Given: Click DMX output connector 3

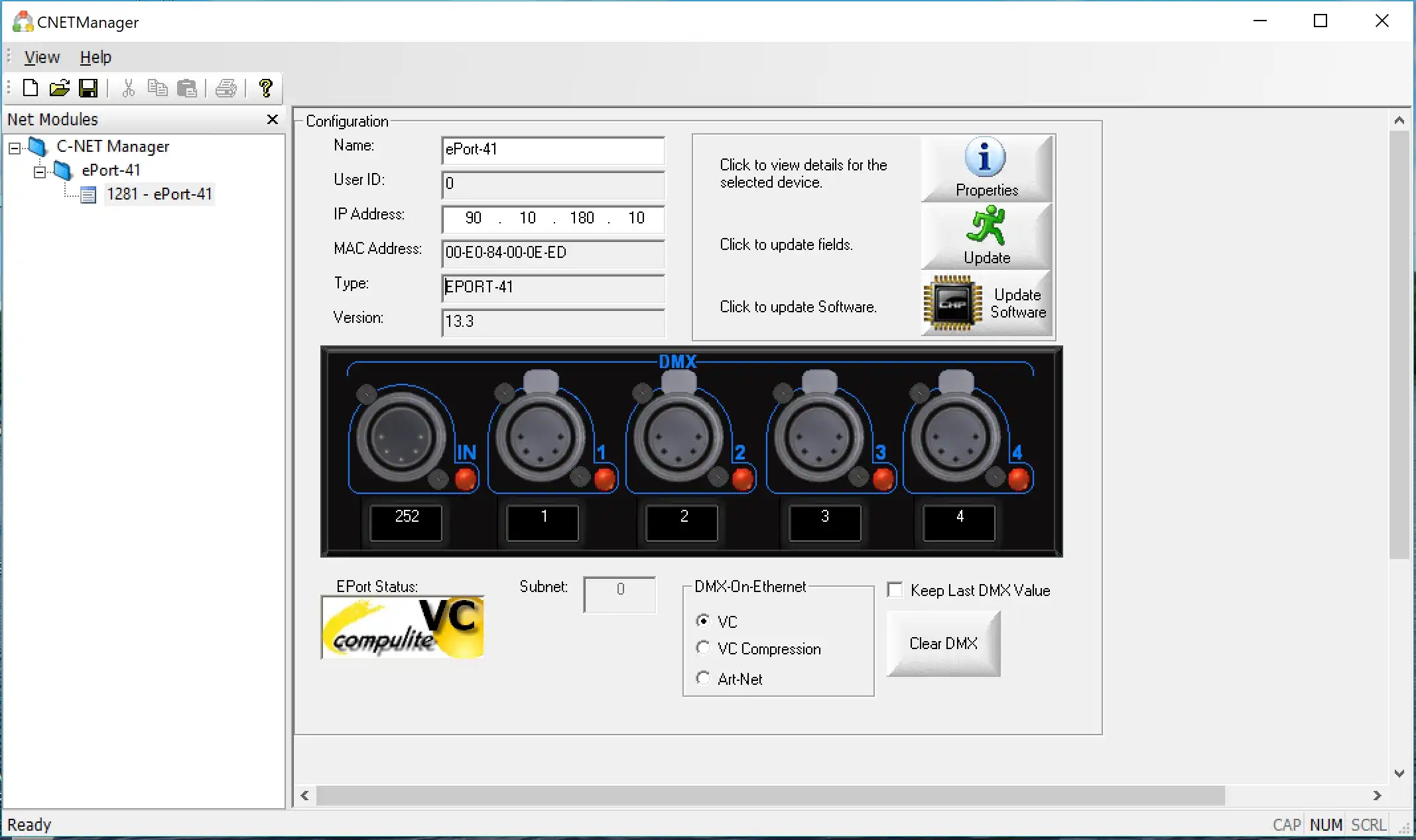Looking at the screenshot, I should 819,438.
